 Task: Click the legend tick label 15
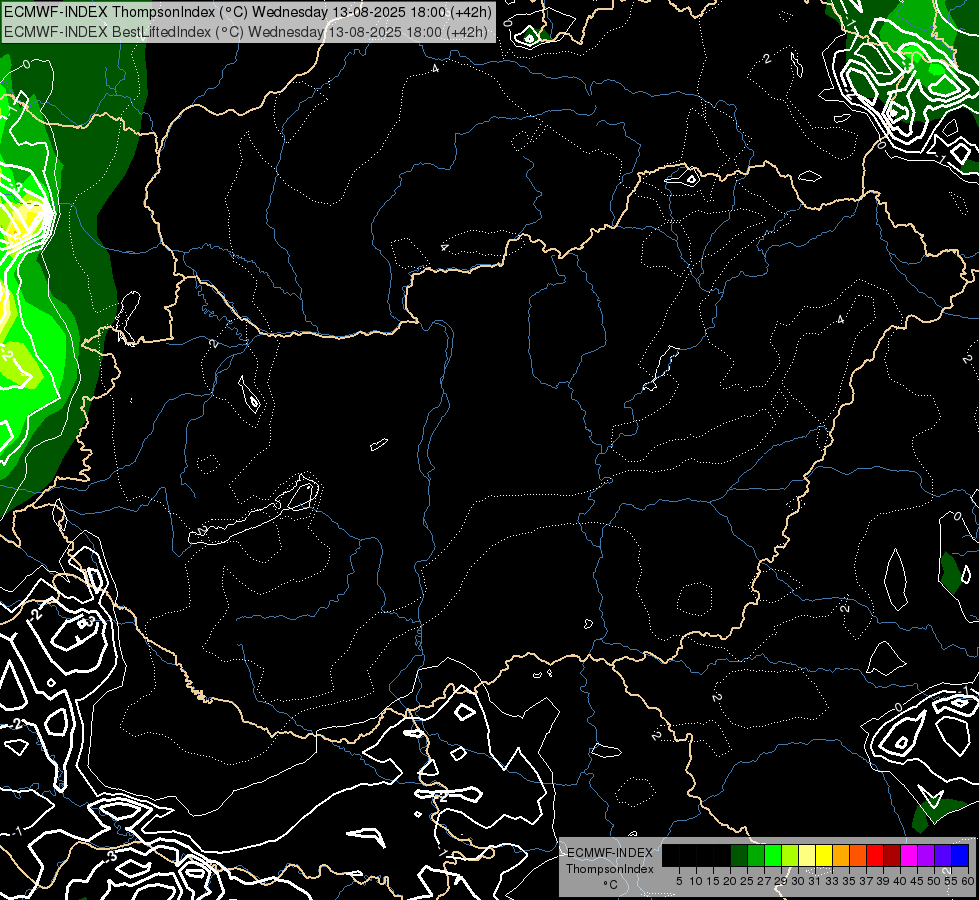pyautogui.click(x=713, y=881)
